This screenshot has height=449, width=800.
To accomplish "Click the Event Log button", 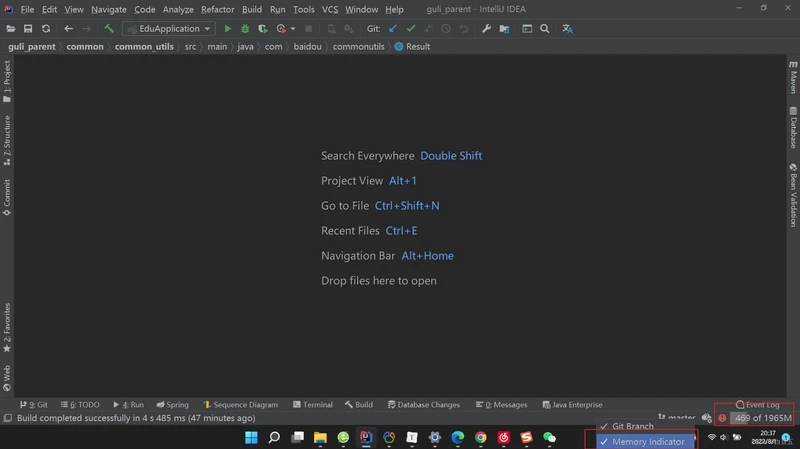I will (757, 405).
